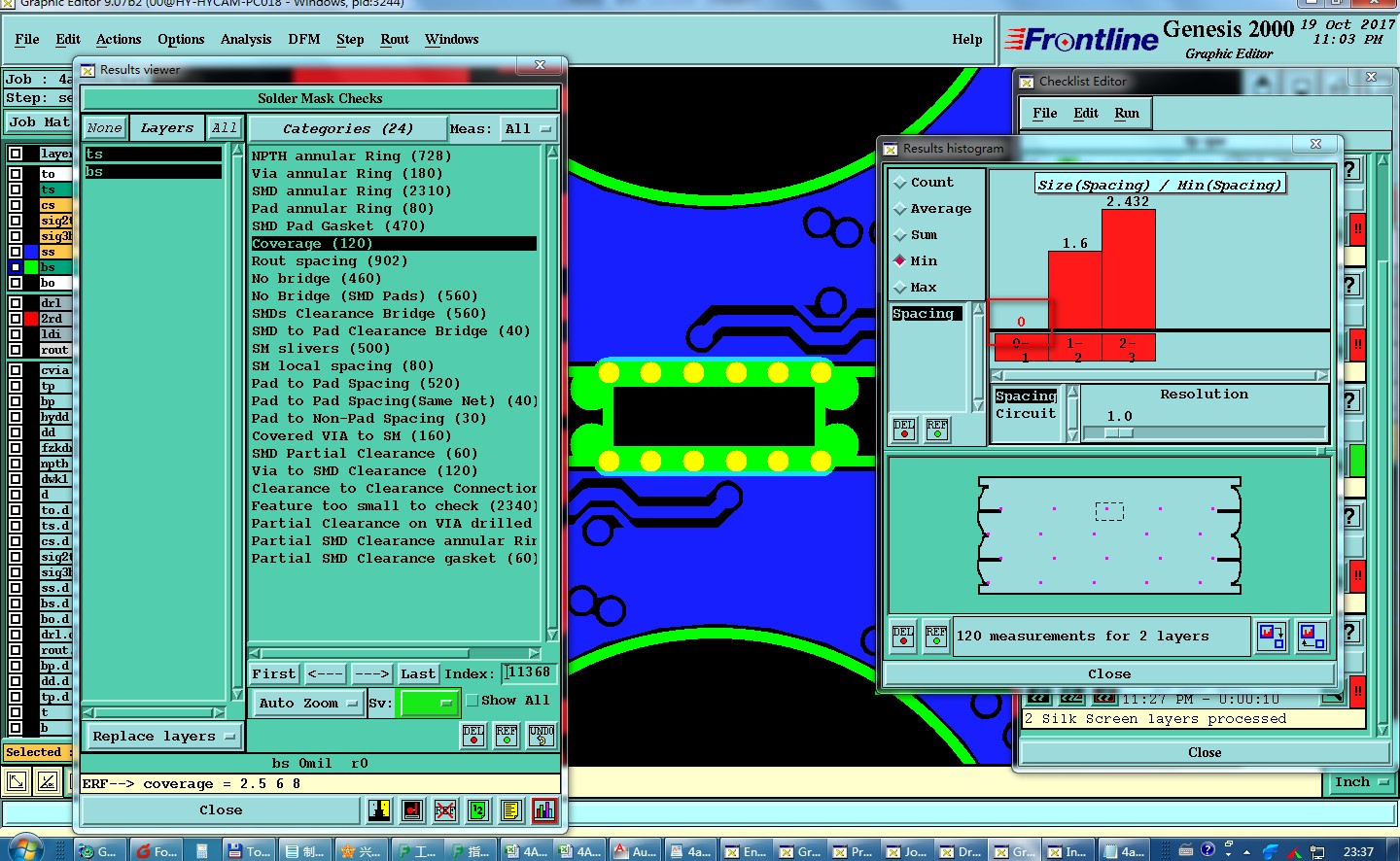1400x861 pixels.
Task: Toggle checkbox for the drl layer row
Action: click(x=16, y=302)
